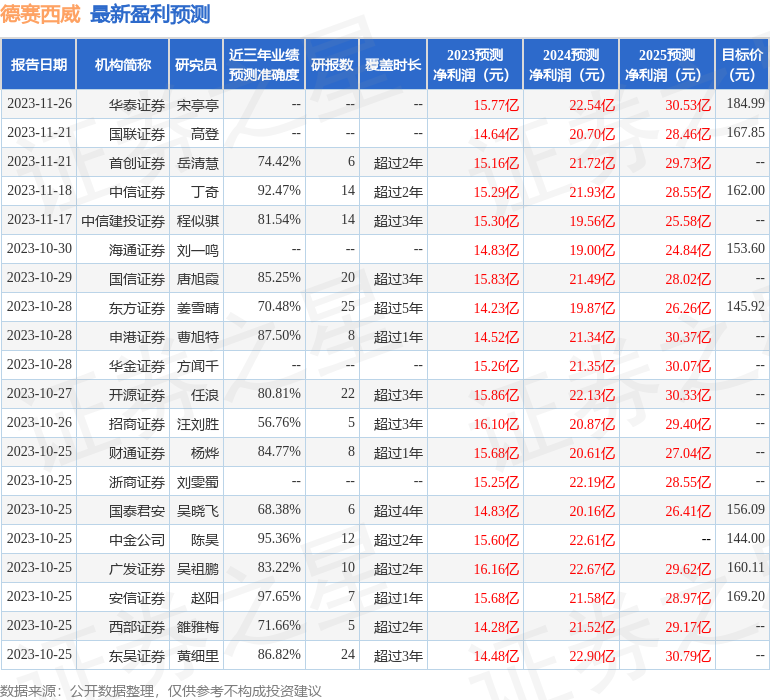The image size is (770, 700).
Task: Click accuracy value 92.47%
Action: pyautogui.click(x=279, y=191)
